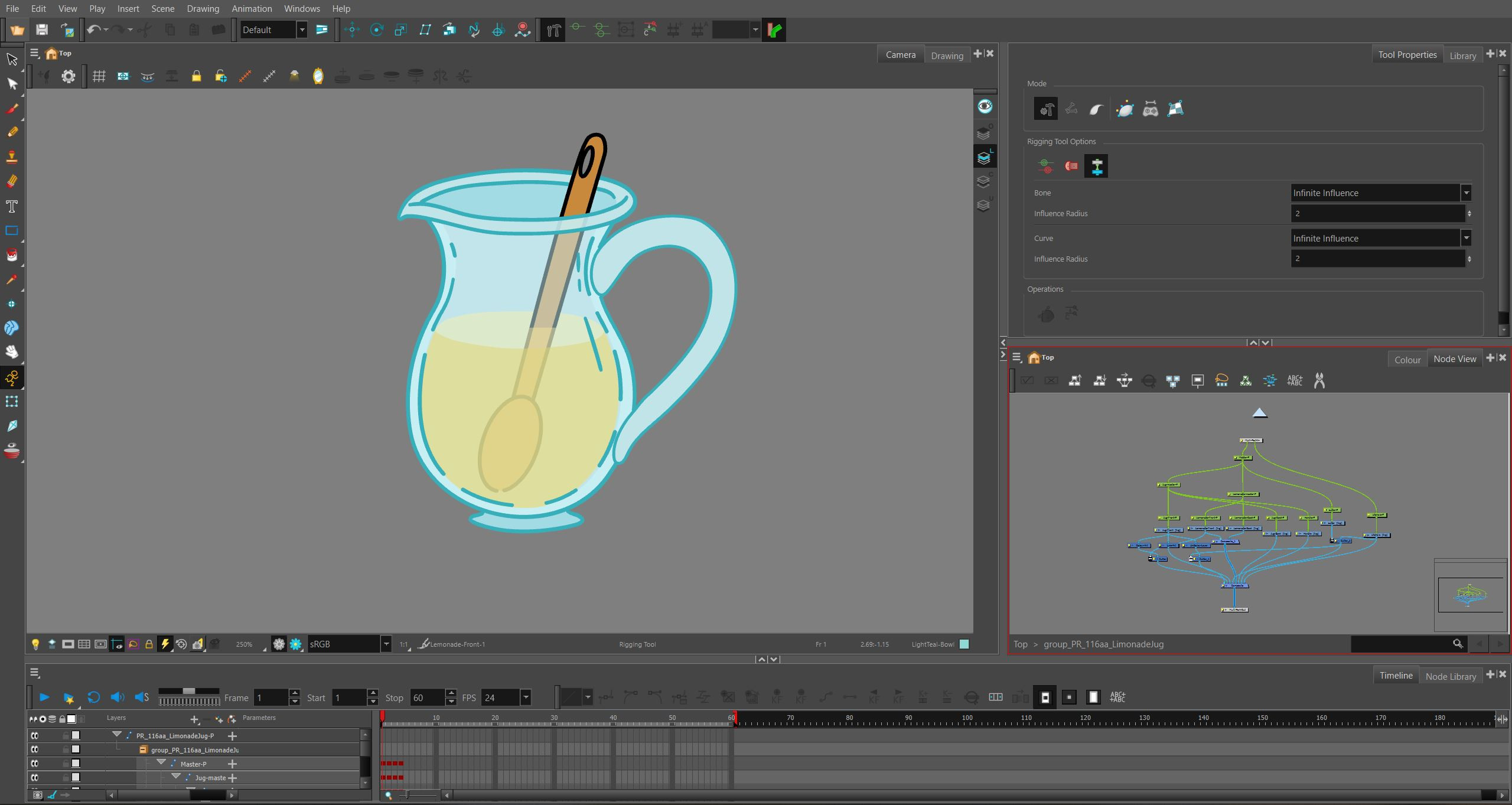Toggle the Sound speaker button

click(x=117, y=698)
